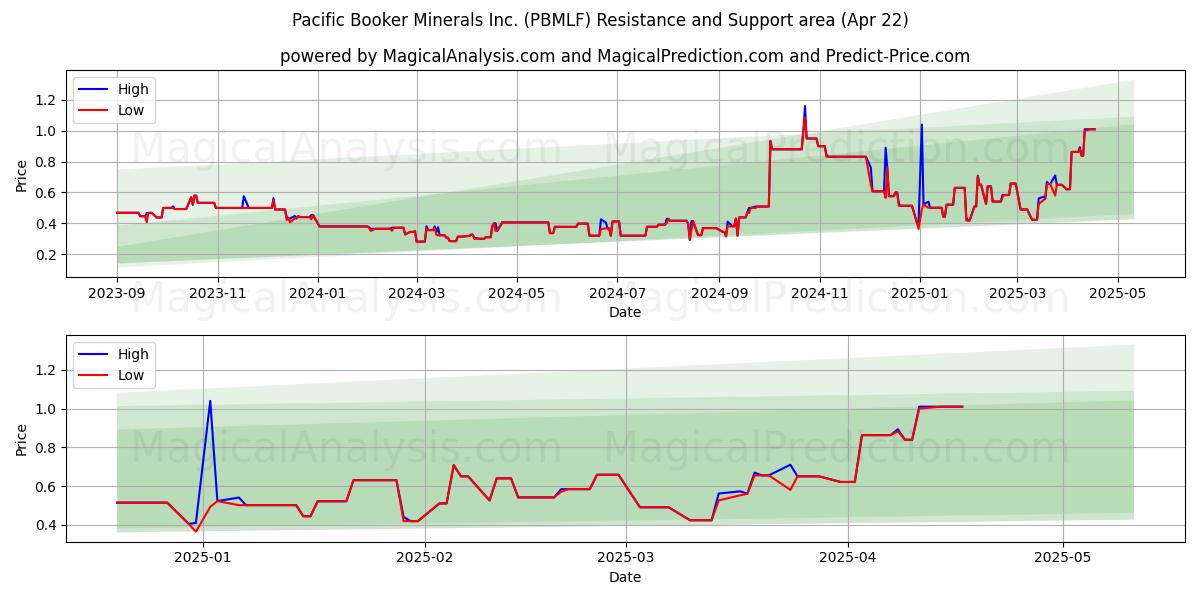Image resolution: width=1200 pixels, height=600 pixels.
Task: Click the '2024-11' x-axis label
Action: (x=819, y=293)
